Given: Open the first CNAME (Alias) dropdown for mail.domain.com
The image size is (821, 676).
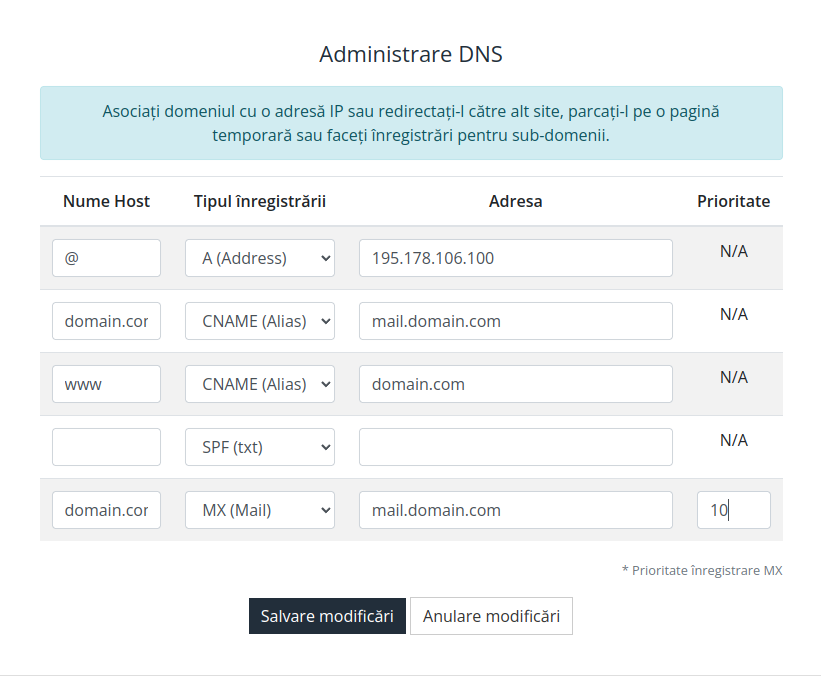Looking at the screenshot, I should click(260, 321).
